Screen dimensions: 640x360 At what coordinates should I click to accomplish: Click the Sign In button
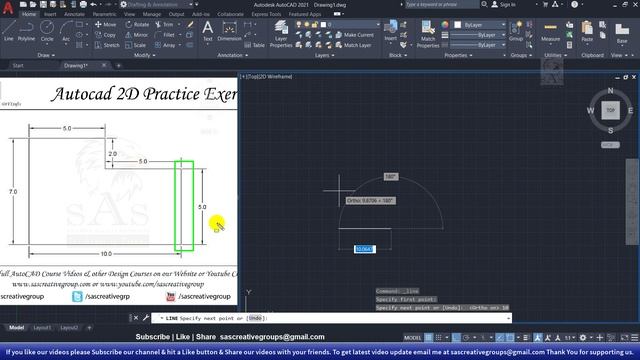(504, 4)
